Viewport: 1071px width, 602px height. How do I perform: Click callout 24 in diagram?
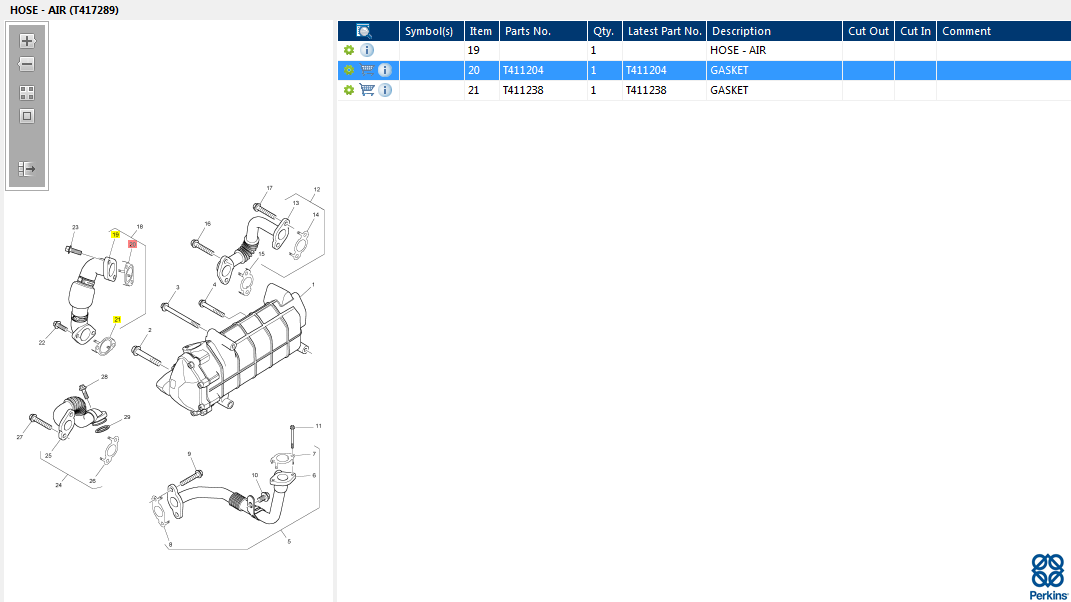point(59,485)
